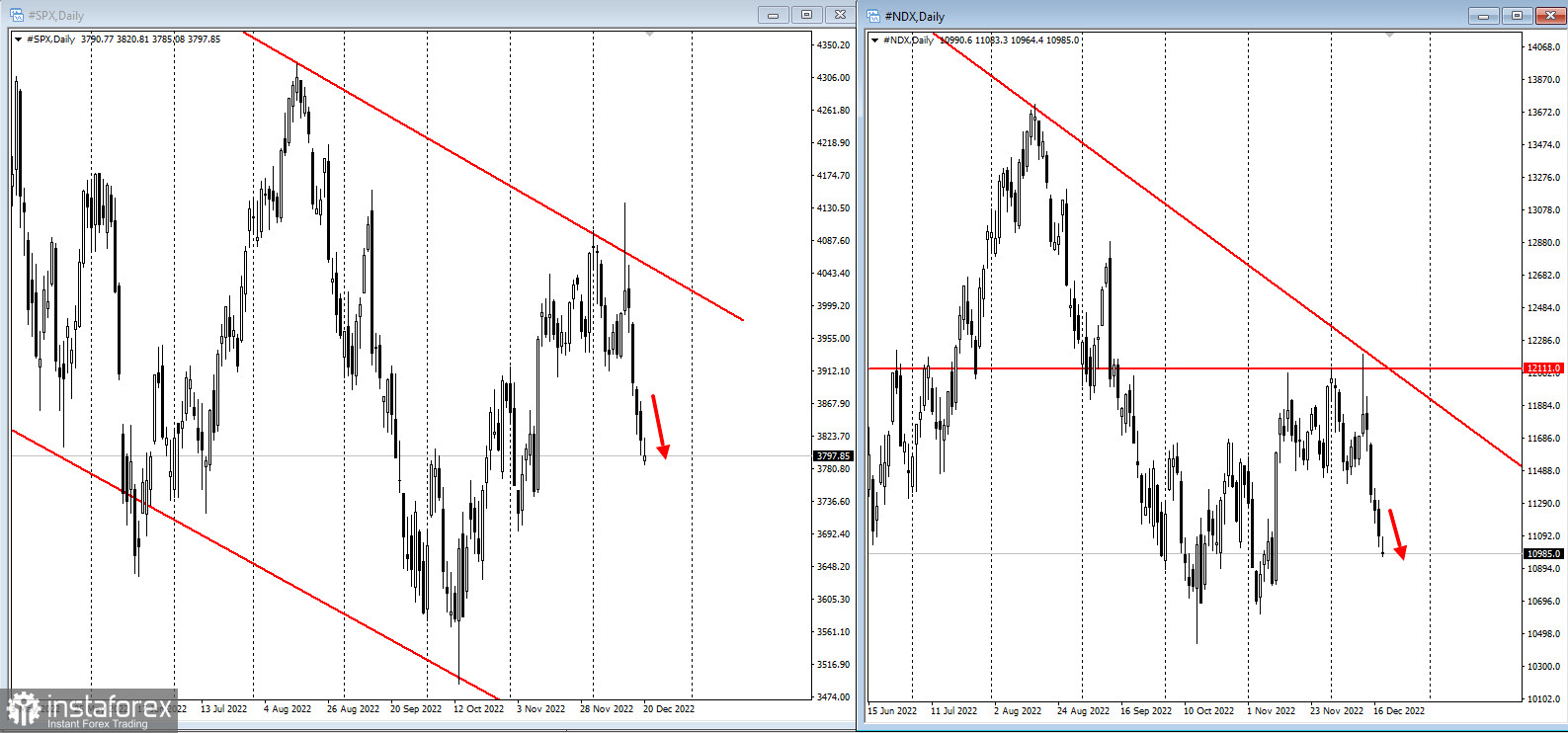Click 10696.0 on the NDX price axis
The width and height of the screenshot is (1568, 733).
tap(1543, 602)
